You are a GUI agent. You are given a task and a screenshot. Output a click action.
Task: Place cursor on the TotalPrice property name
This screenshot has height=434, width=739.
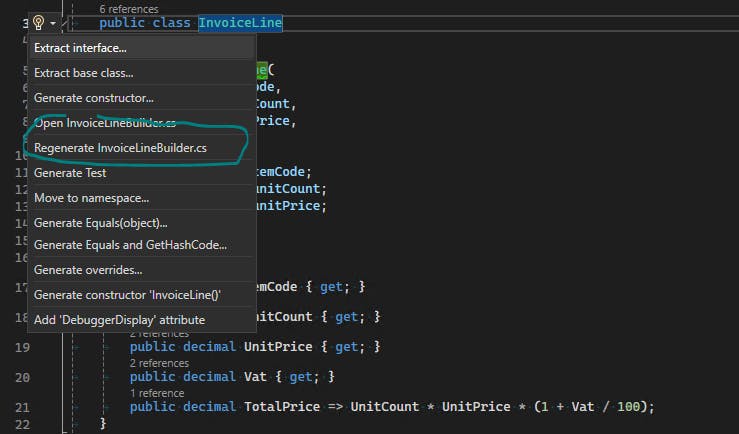282,407
